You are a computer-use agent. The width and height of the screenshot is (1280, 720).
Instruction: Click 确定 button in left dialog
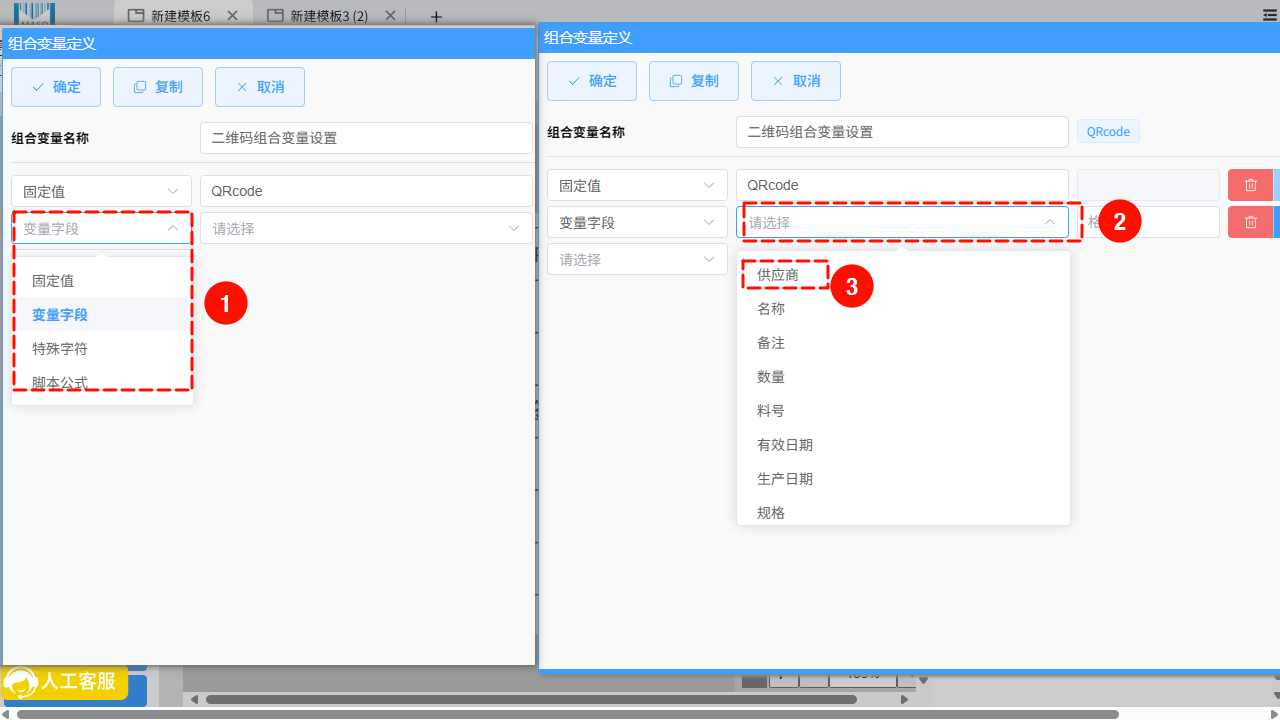click(56, 87)
